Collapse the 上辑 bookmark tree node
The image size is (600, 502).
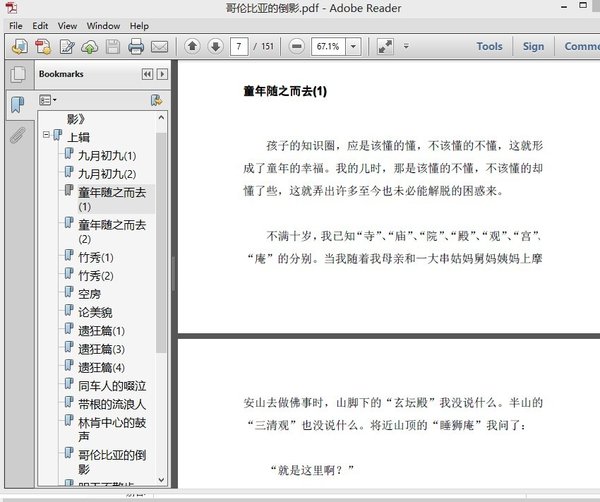46,136
